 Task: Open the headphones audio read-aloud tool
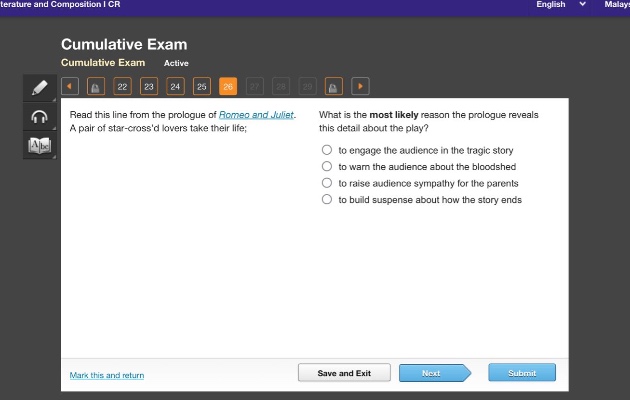coord(39,117)
